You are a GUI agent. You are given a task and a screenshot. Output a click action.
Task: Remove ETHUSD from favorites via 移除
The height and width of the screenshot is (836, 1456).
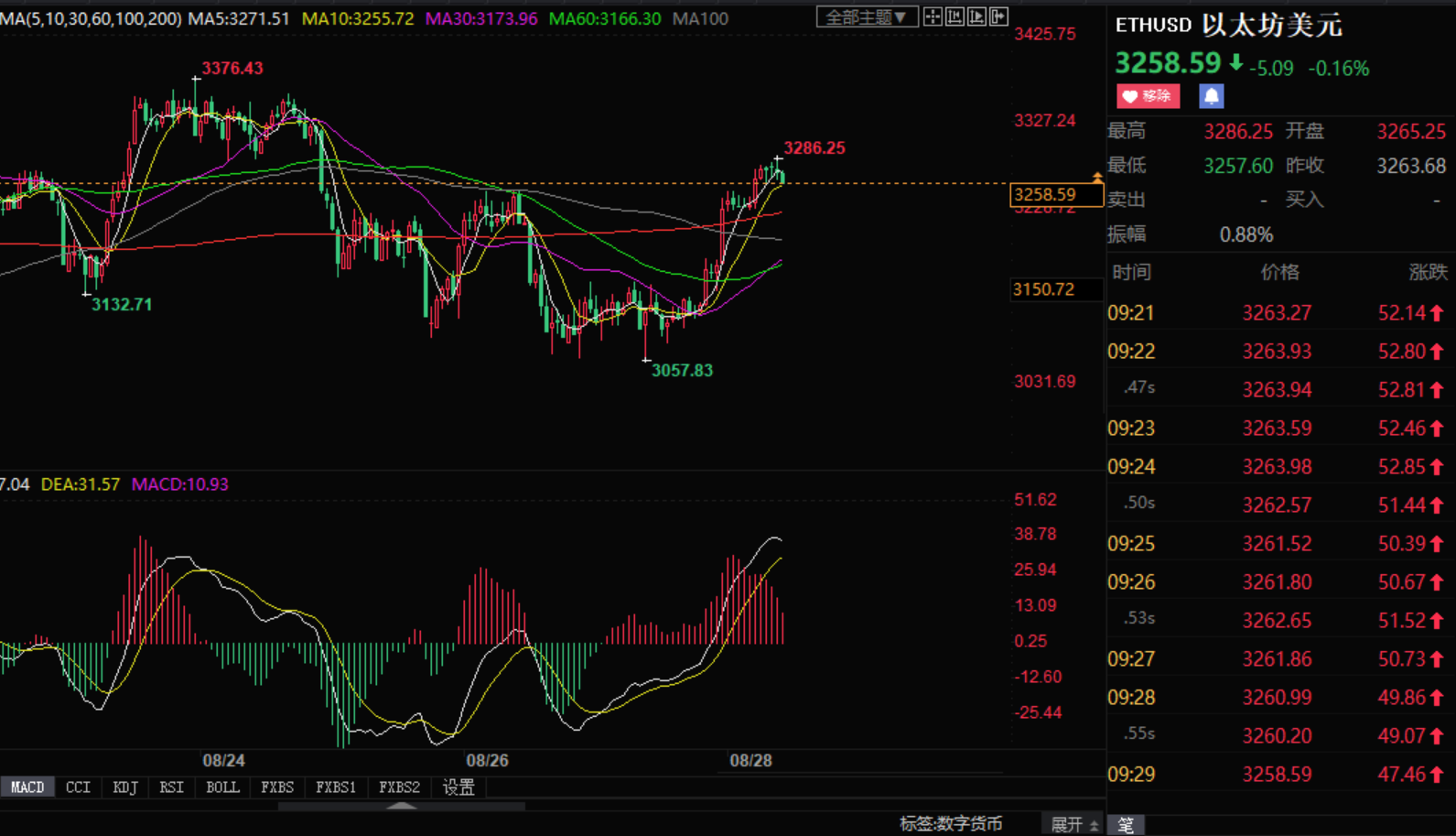(x=1148, y=96)
